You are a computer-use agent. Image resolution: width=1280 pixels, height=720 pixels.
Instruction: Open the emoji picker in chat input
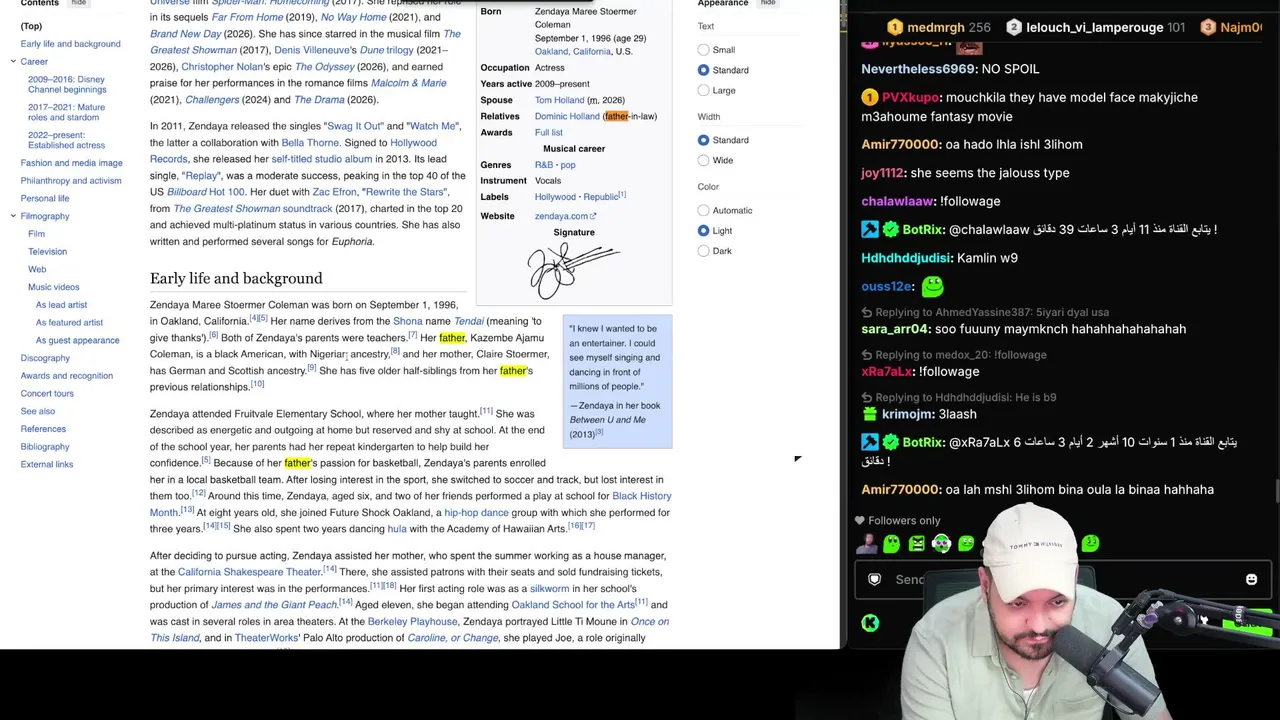tap(1251, 580)
